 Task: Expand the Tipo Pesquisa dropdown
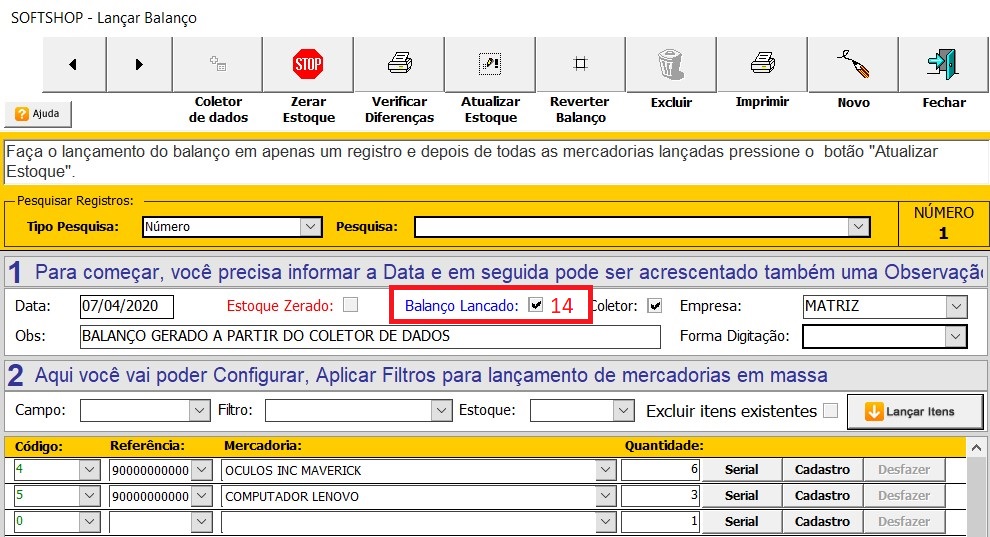310,227
